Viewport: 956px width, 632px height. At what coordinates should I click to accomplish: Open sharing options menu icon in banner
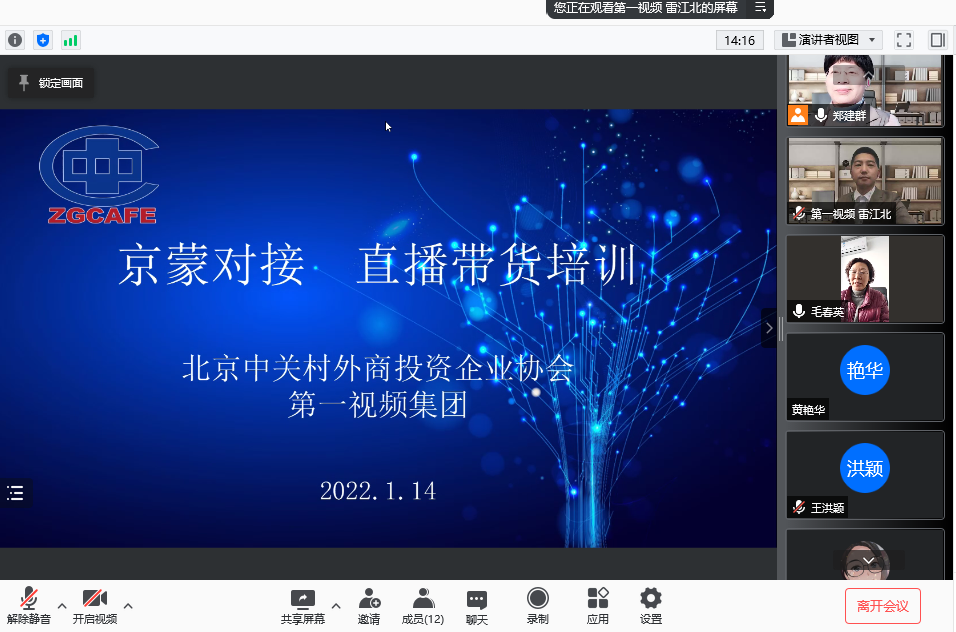[x=760, y=7]
